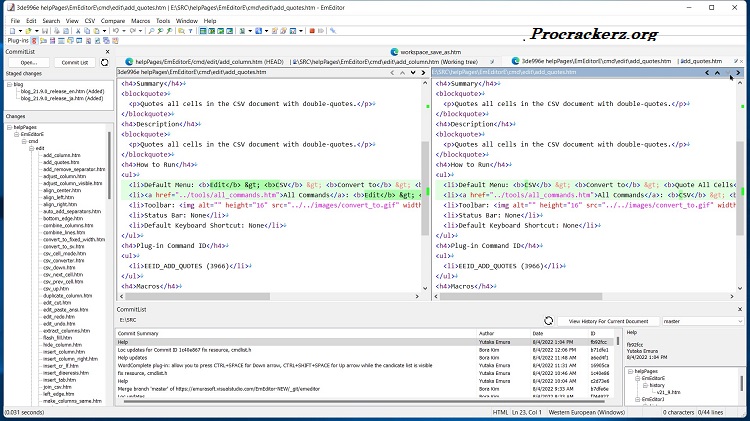Click refresh icon beside Commit List button
The width and height of the screenshot is (750, 421).
(x=105, y=62)
